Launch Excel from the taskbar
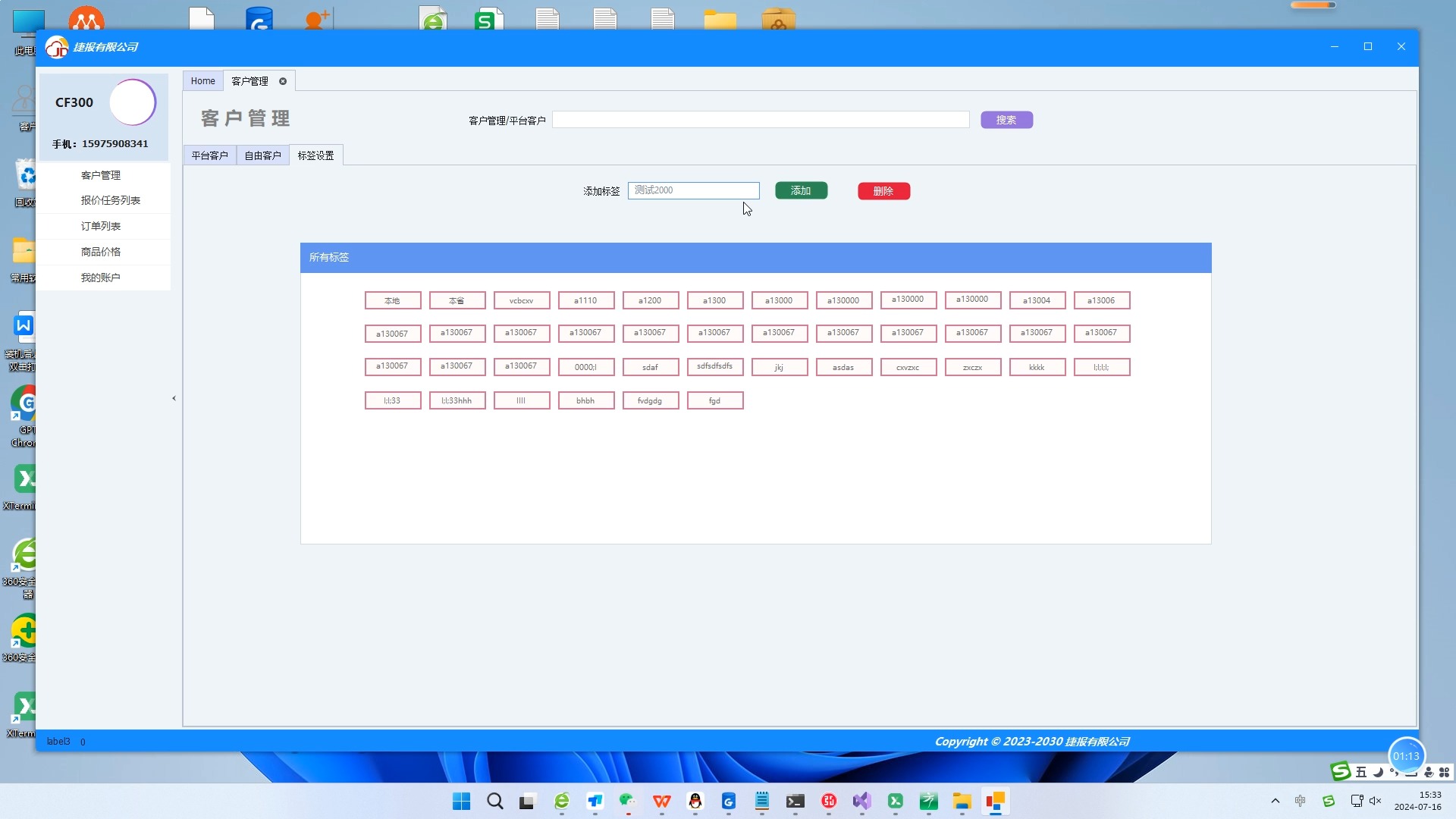Viewport: 1456px width, 819px height. tap(896, 801)
